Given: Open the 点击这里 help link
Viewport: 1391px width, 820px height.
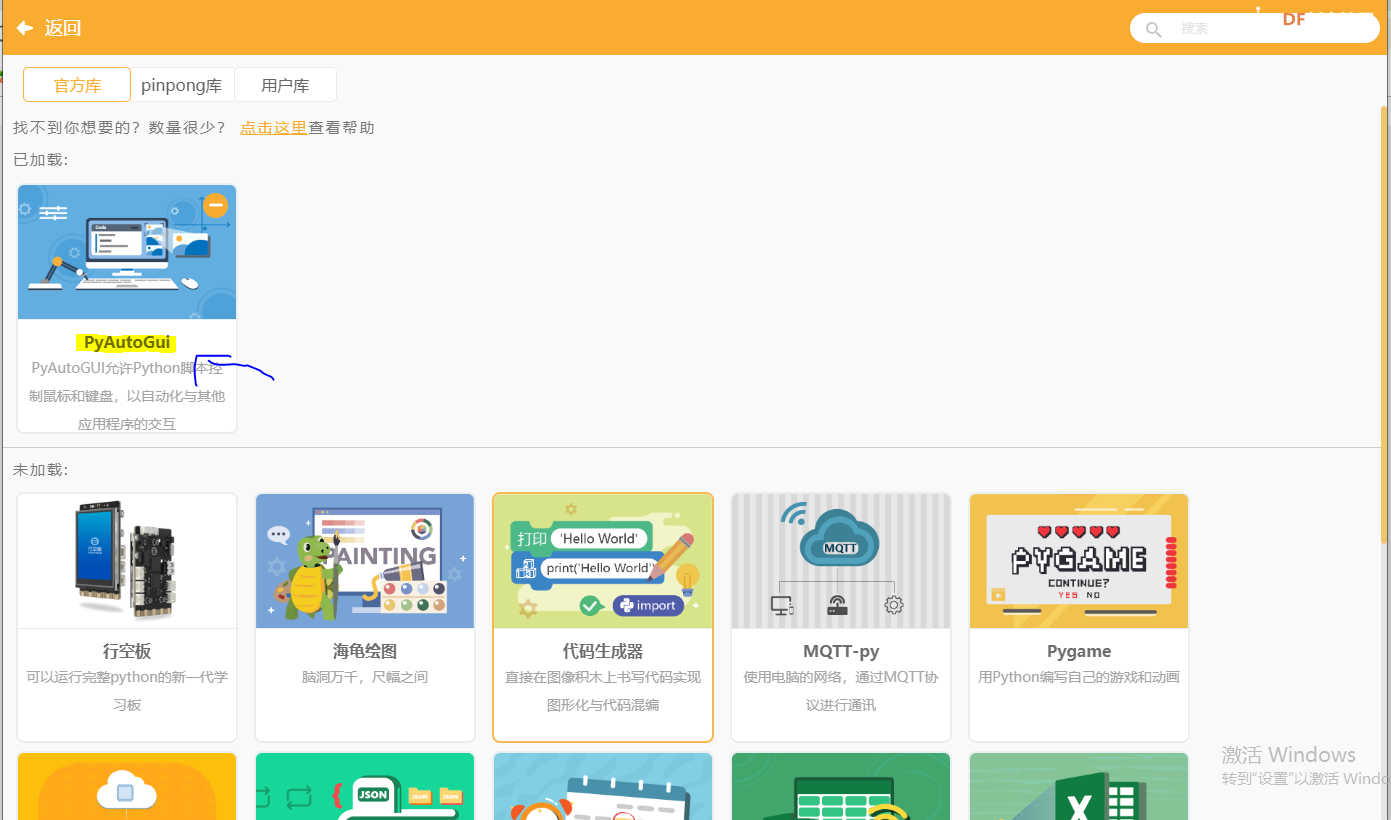Looking at the screenshot, I should pos(273,128).
